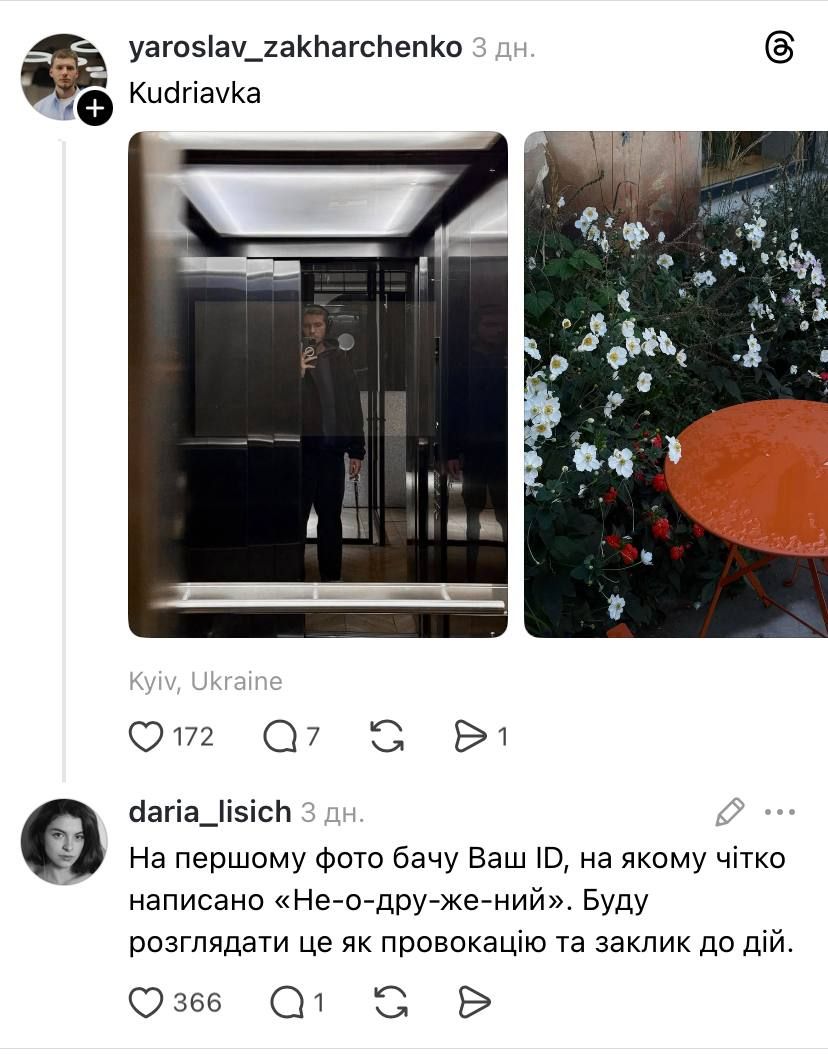Open replies to daria_lisich's comment

[287, 1003]
